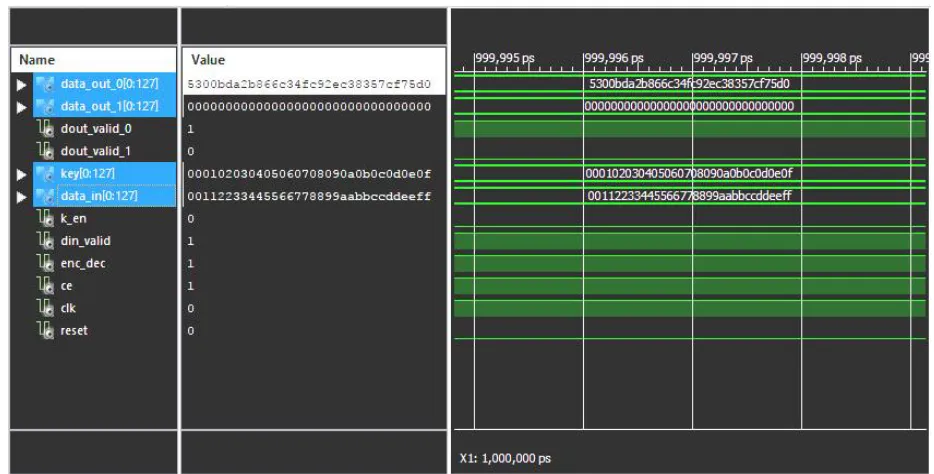Viewport: 934px width, 474px height.
Task: Click the signal icon beside clk
Action: click(x=46, y=308)
